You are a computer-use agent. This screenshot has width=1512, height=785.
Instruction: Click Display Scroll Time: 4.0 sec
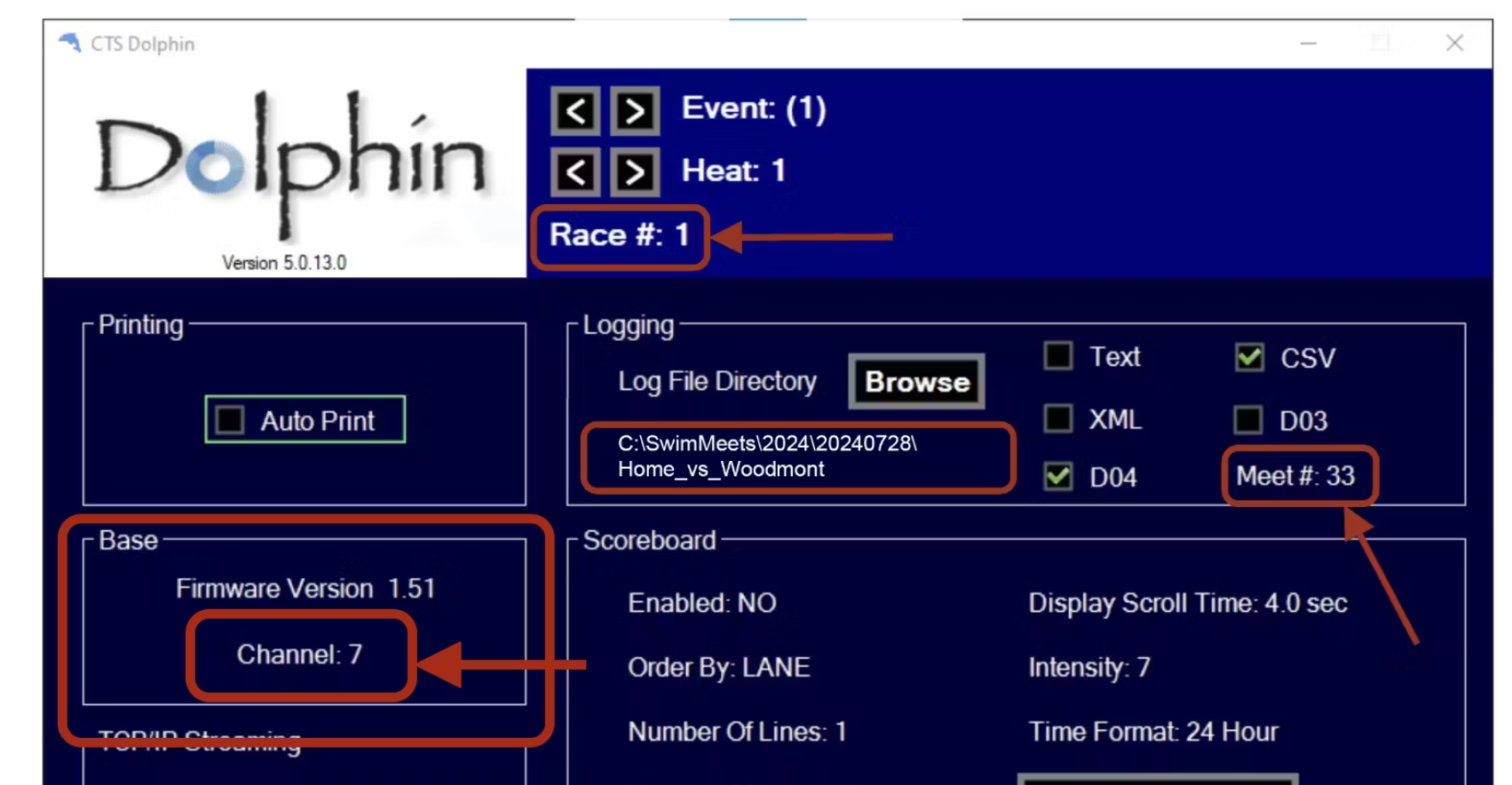coord(1188,604)
